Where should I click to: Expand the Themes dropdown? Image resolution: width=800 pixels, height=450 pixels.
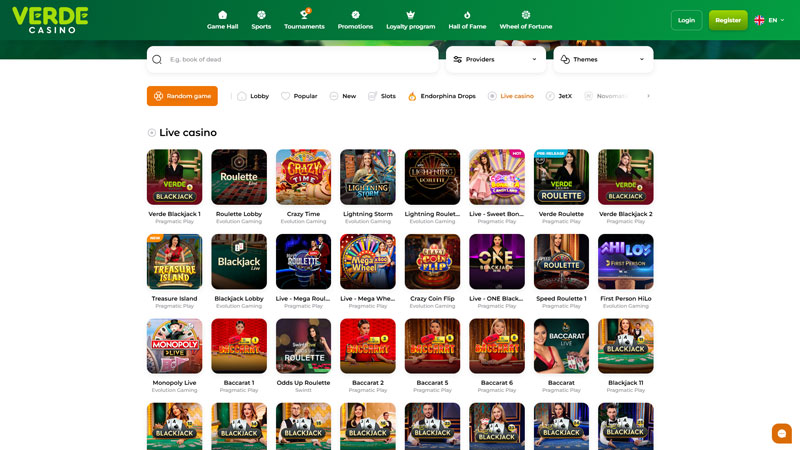click(x=603, y=59)
